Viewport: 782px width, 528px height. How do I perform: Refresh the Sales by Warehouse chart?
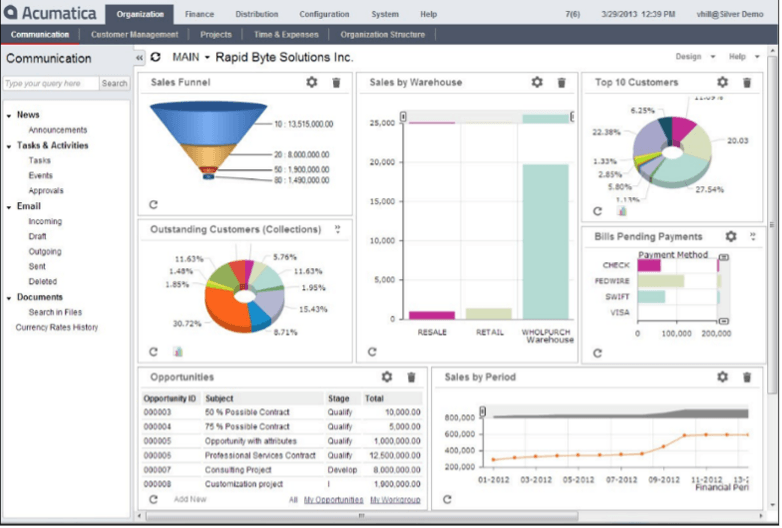coord(372,352)
